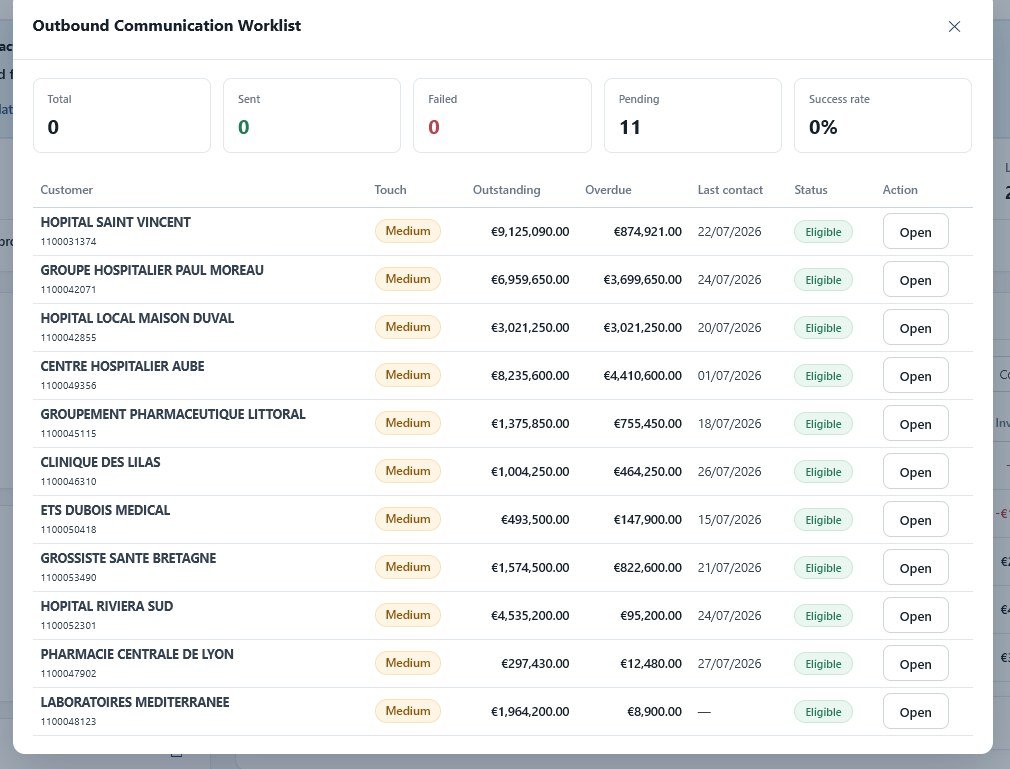The width and height of the screenshot is (1010, 769).
Task: Click Eligible status badge for CLINIQUE DES LILAS
Action: tap(823, 472)
